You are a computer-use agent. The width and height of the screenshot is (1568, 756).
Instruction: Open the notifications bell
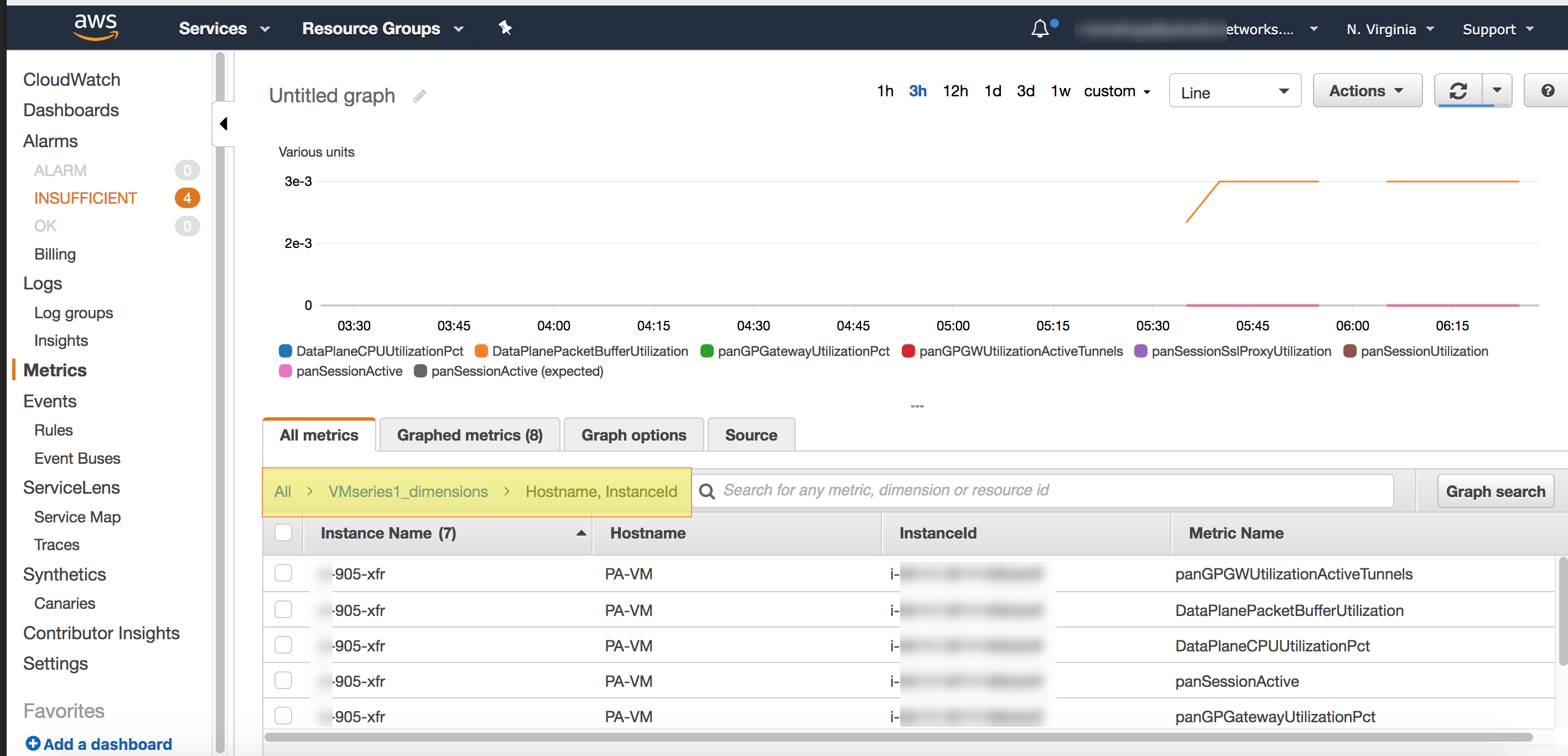1040,29
